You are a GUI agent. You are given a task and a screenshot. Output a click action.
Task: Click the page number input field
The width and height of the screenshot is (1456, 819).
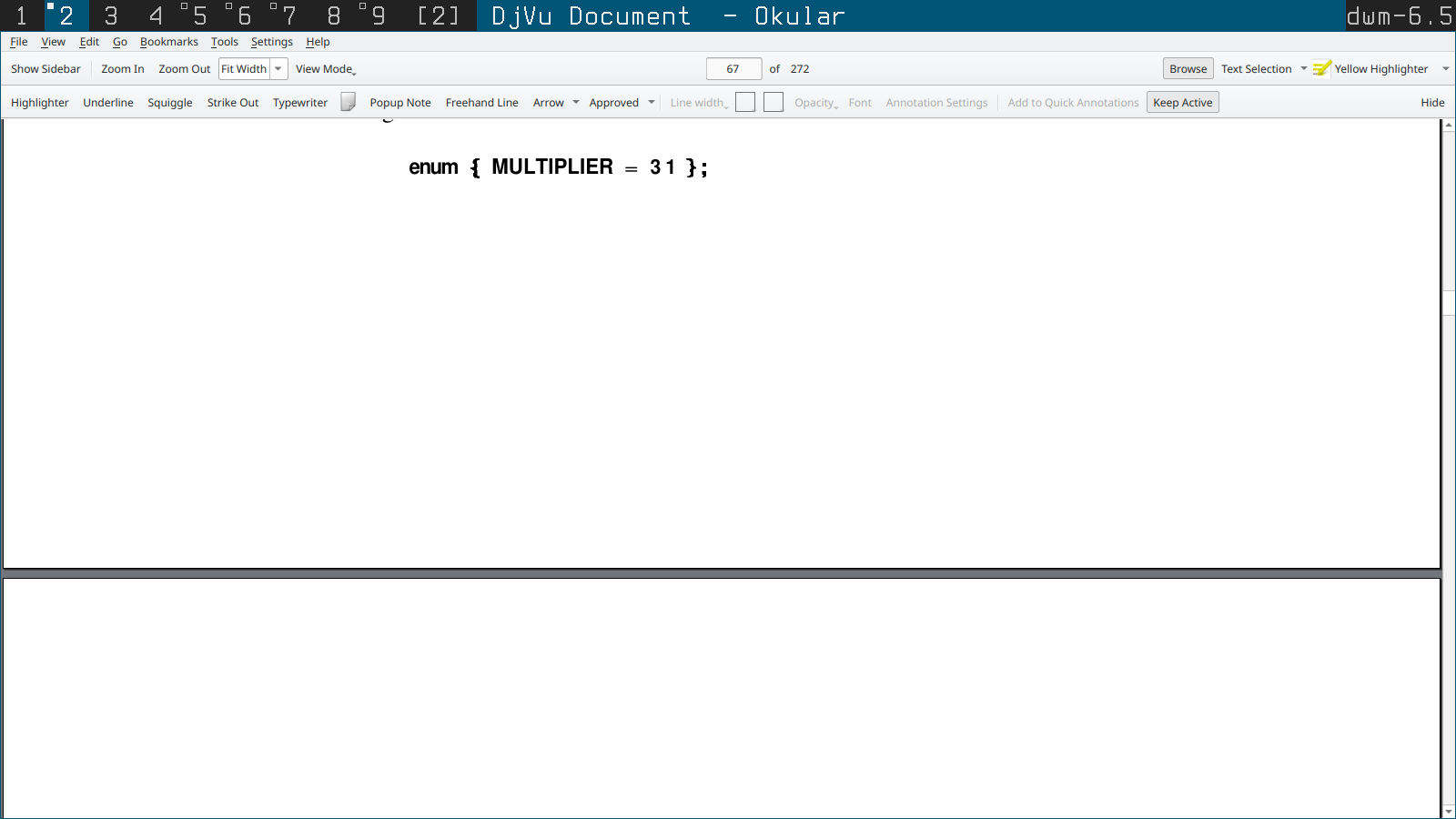click(733, 69)
